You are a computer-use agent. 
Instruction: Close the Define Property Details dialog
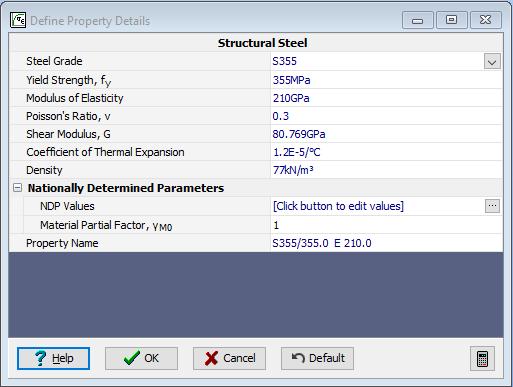pos(485,20)
